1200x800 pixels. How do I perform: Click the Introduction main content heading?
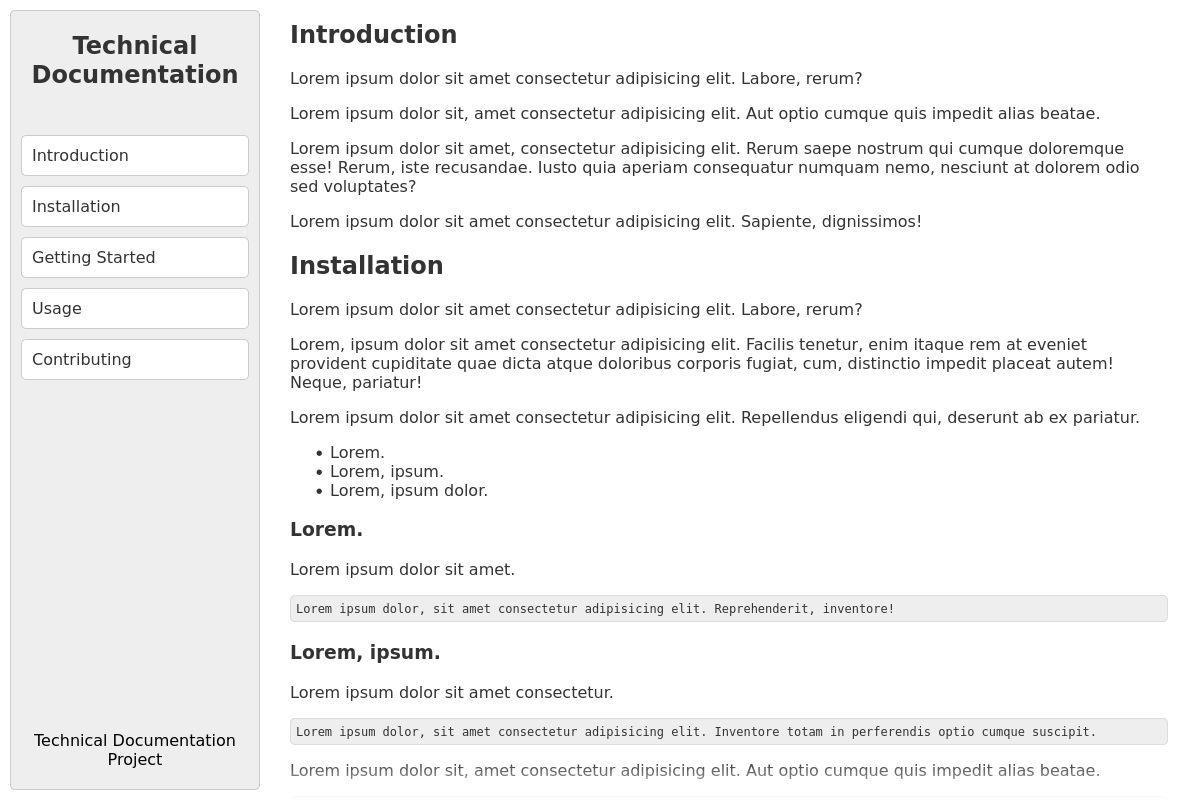click(x=373, y=35)
